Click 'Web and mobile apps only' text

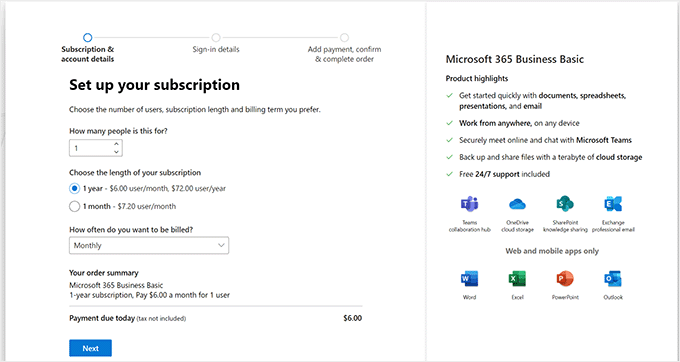[552, 251]
